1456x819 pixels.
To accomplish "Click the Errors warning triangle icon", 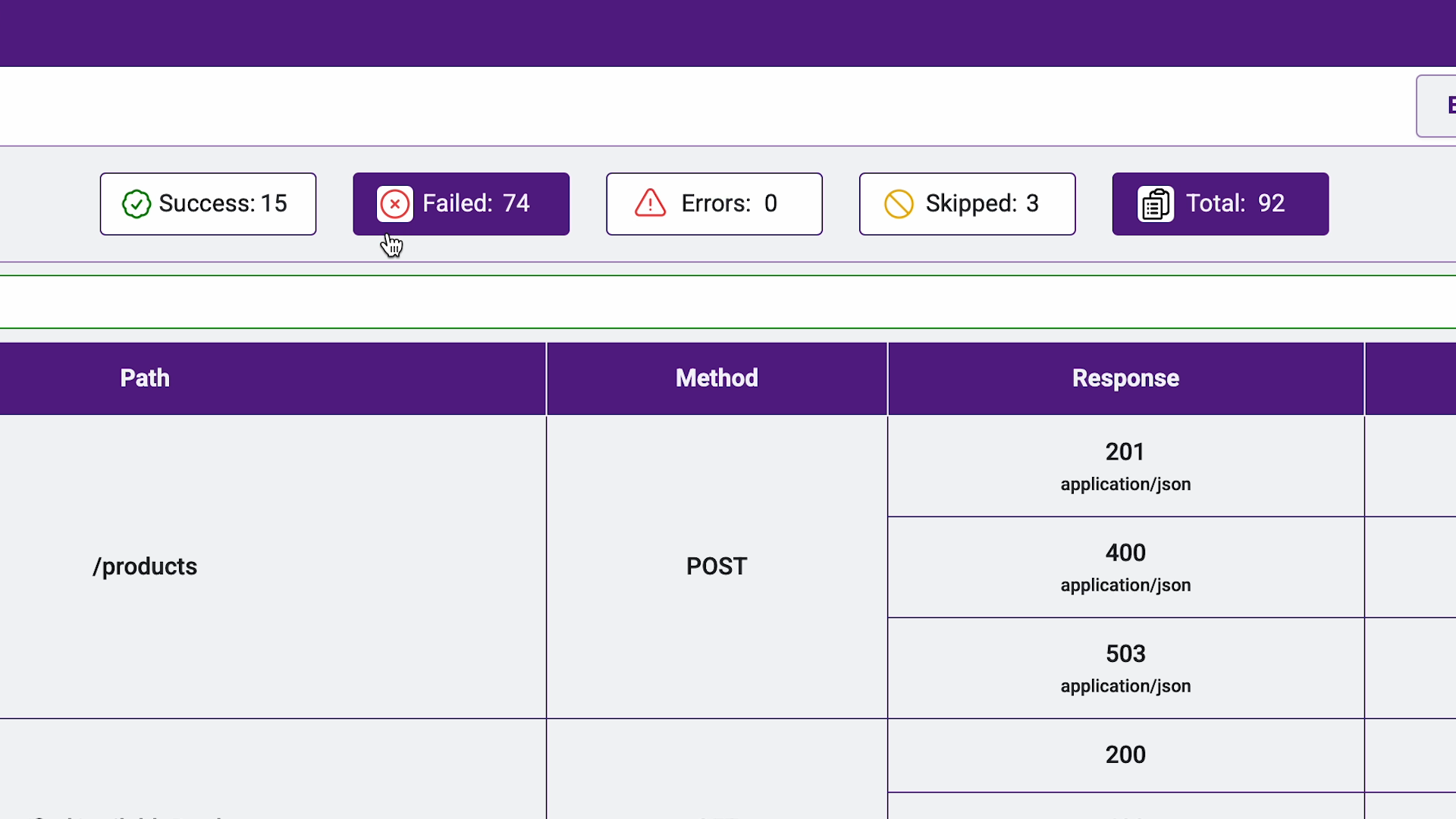I will [650, 204].
